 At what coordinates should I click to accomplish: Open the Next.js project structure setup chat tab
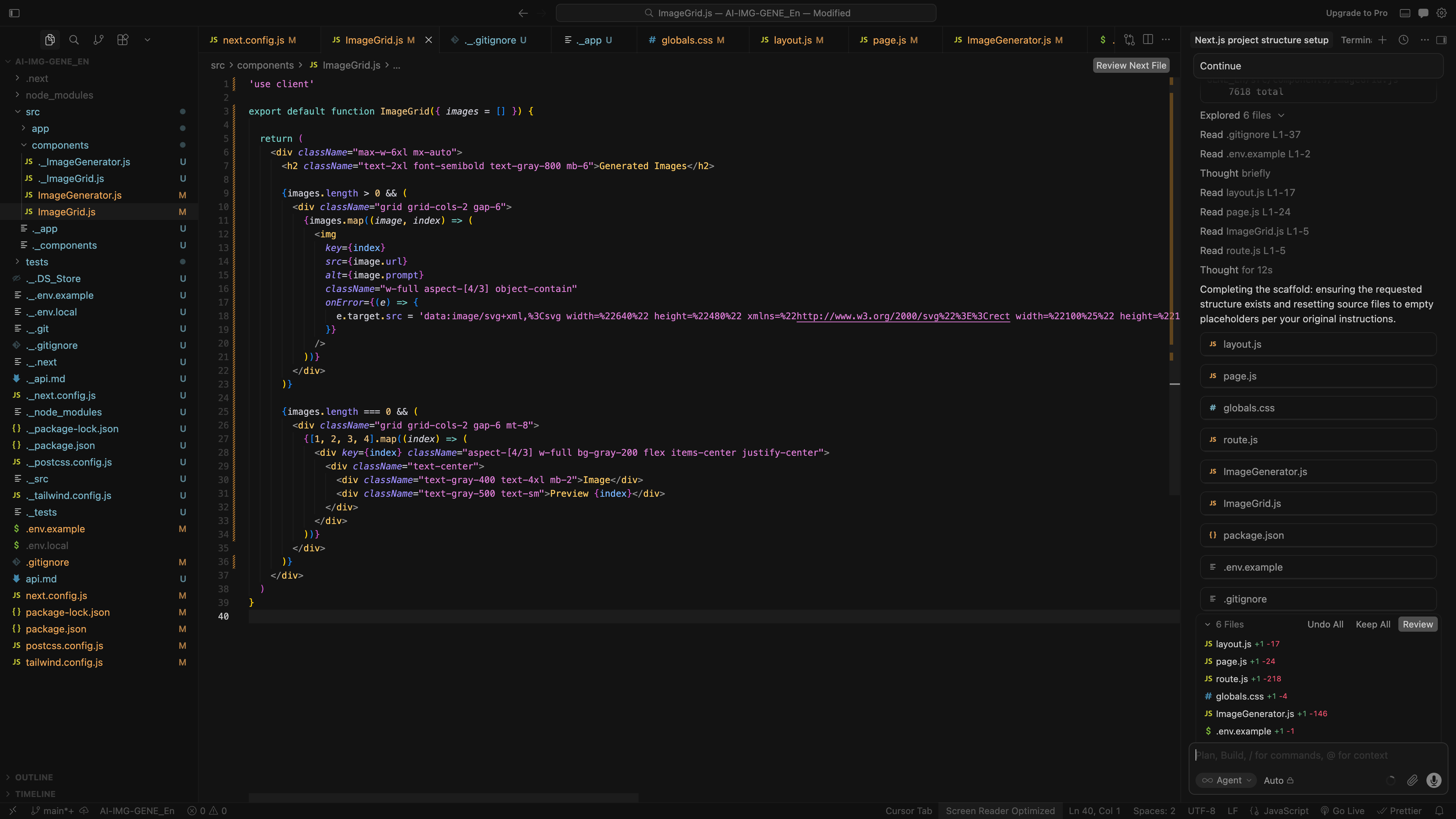point(1261,40)
